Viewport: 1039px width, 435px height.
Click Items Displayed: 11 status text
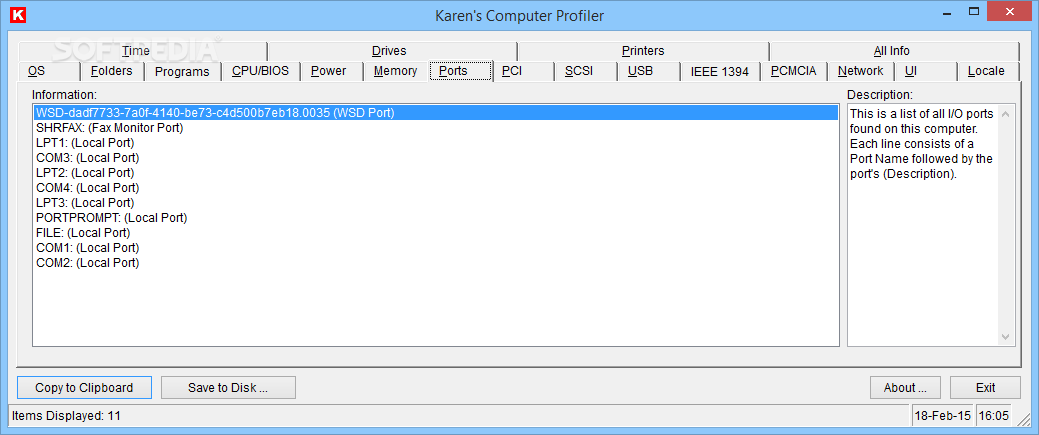coord(67,416)
